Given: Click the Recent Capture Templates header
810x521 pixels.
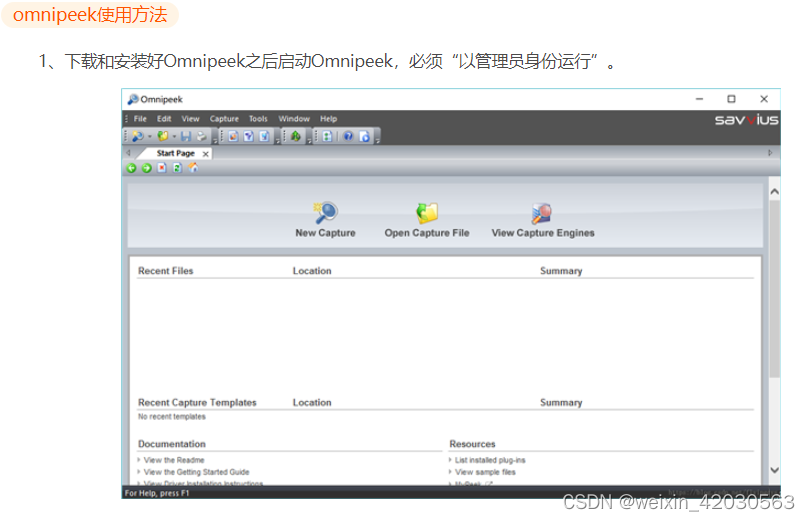Looking at the screenshot, I should click(x=197, y=402).
